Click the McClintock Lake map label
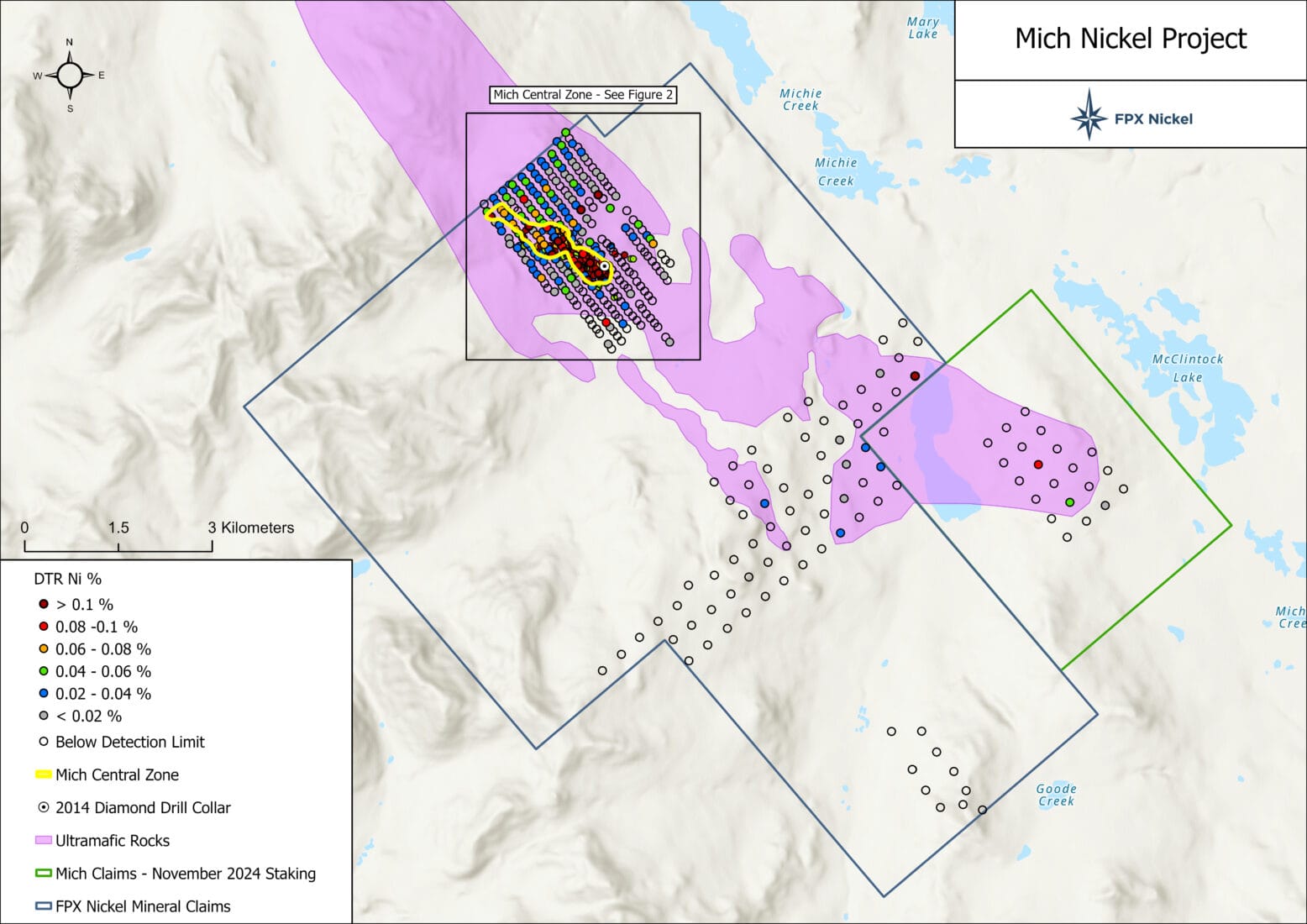 tap(1187, 368)
